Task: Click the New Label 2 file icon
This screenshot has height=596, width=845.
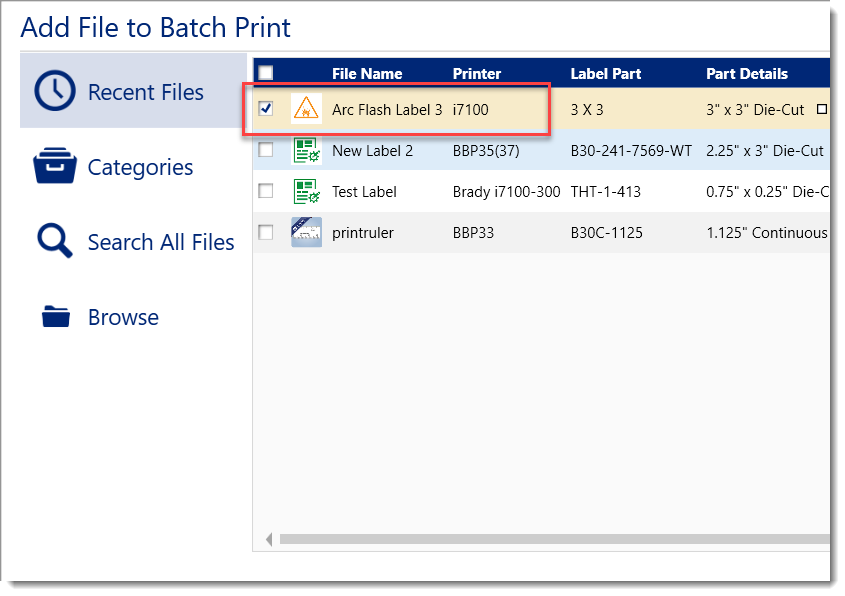Action: click(x=306, y=151)
